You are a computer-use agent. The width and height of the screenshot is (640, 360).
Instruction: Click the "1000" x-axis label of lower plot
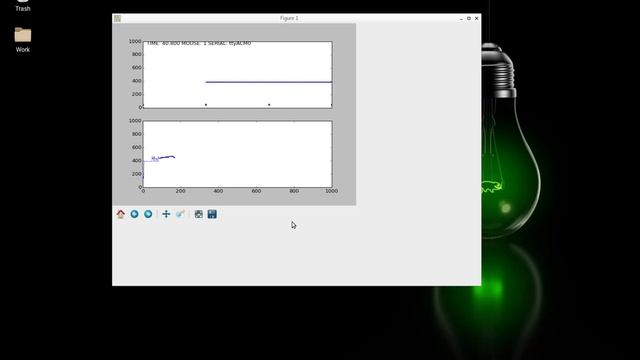(x=331, y=191)
